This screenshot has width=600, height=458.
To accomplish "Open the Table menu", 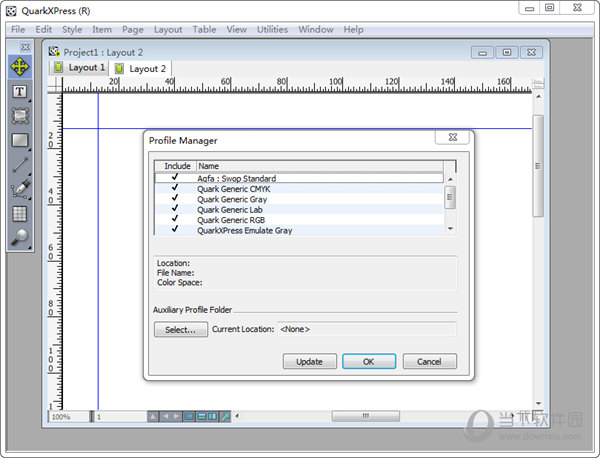I will click(204, 29).
